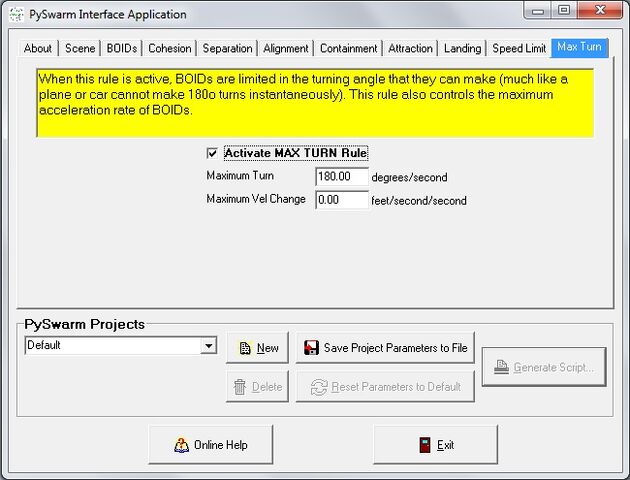
Task: Select the Max Turn tab
Action: point(579,47)
